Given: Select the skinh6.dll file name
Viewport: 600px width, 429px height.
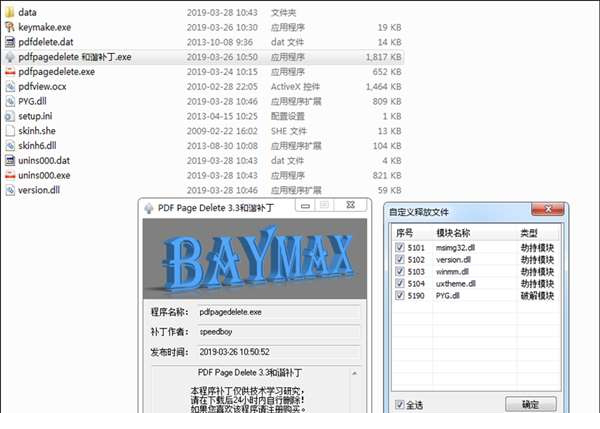Looking at the screenshot, I should click(38, 146).
